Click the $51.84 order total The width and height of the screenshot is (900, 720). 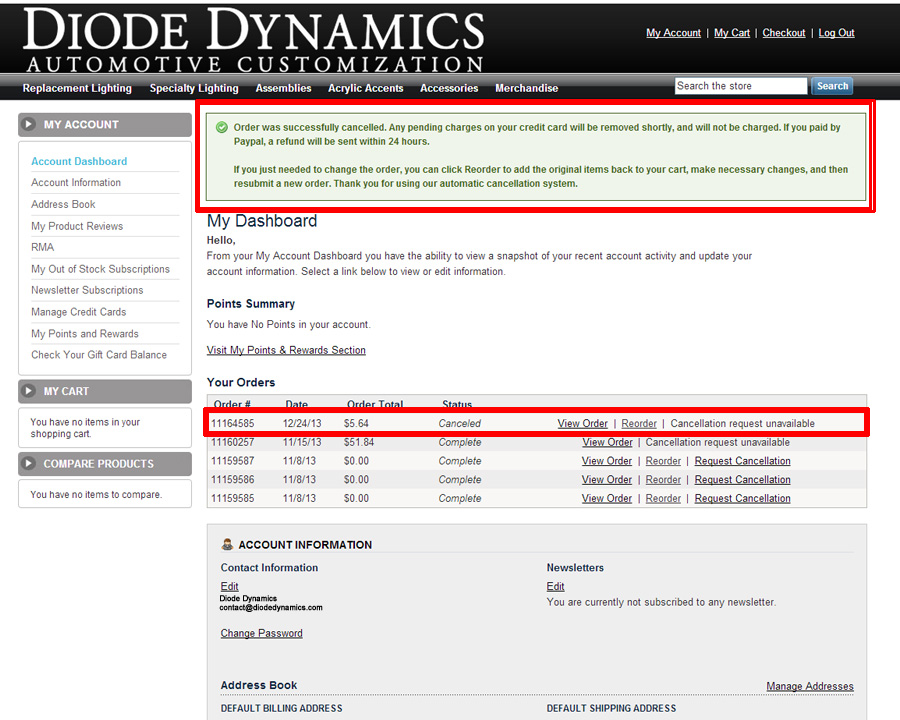click(x=359, y=442)
